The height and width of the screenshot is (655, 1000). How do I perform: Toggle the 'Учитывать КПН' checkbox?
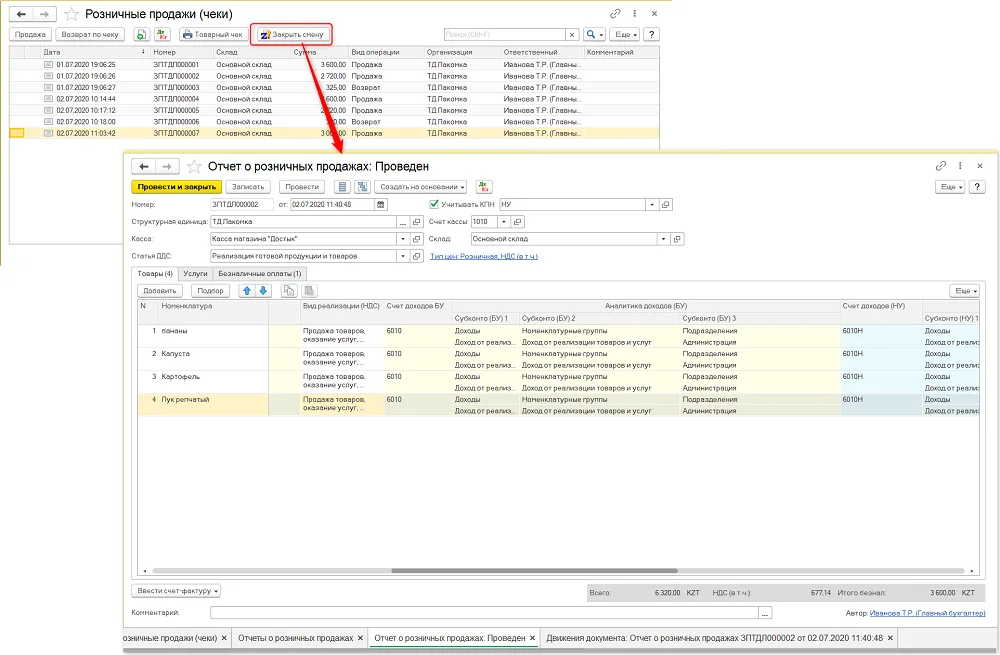[434, 205]
